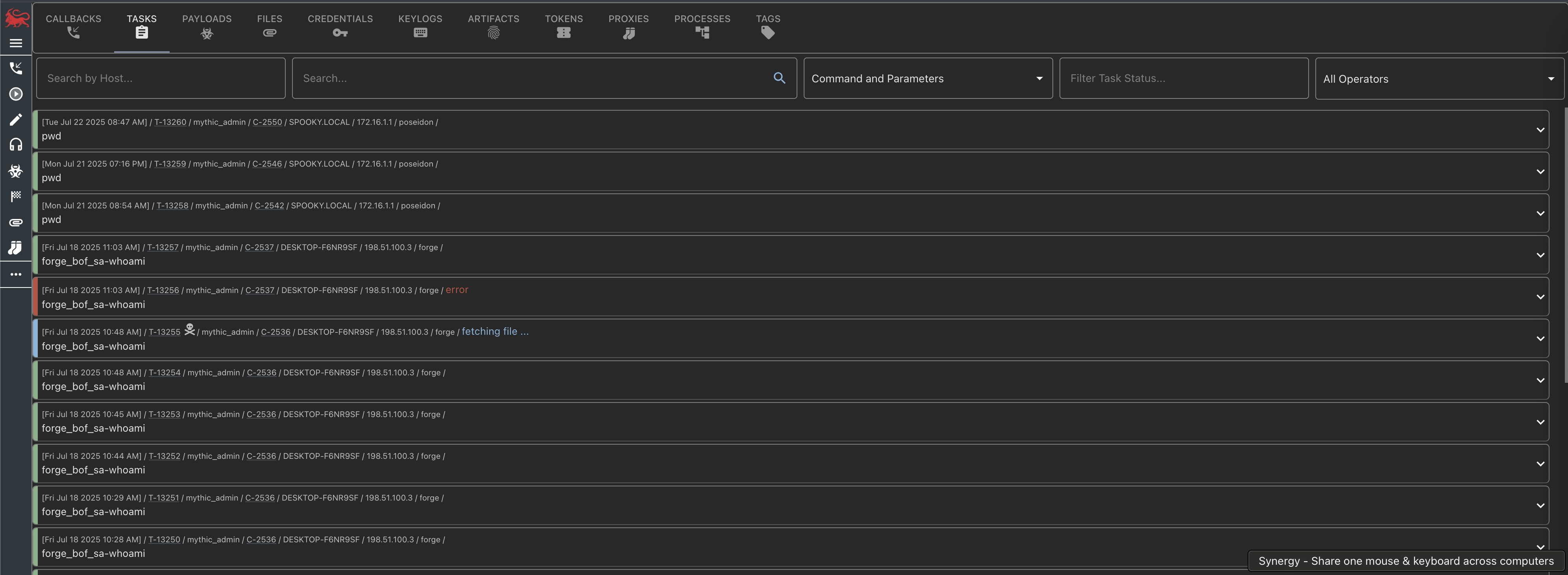Image resolution: width=1568 pixels, height=575 pixels.
Task: Expand the T-13260 pwd task row
Action: point(1540,130)
